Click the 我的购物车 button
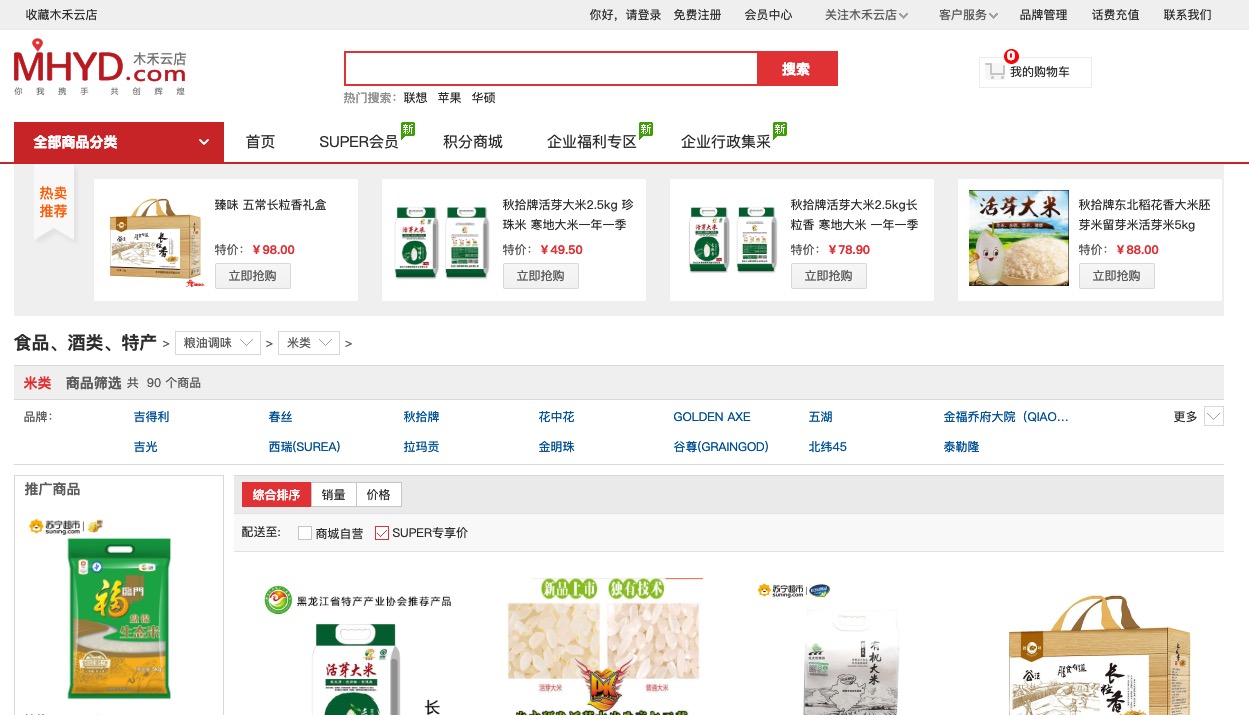1249x715 pixels. (x=1036, y=72)
